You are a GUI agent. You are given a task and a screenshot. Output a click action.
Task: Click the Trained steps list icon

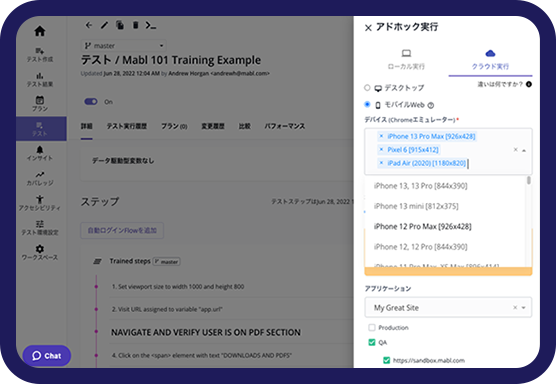tap(97, 261)
